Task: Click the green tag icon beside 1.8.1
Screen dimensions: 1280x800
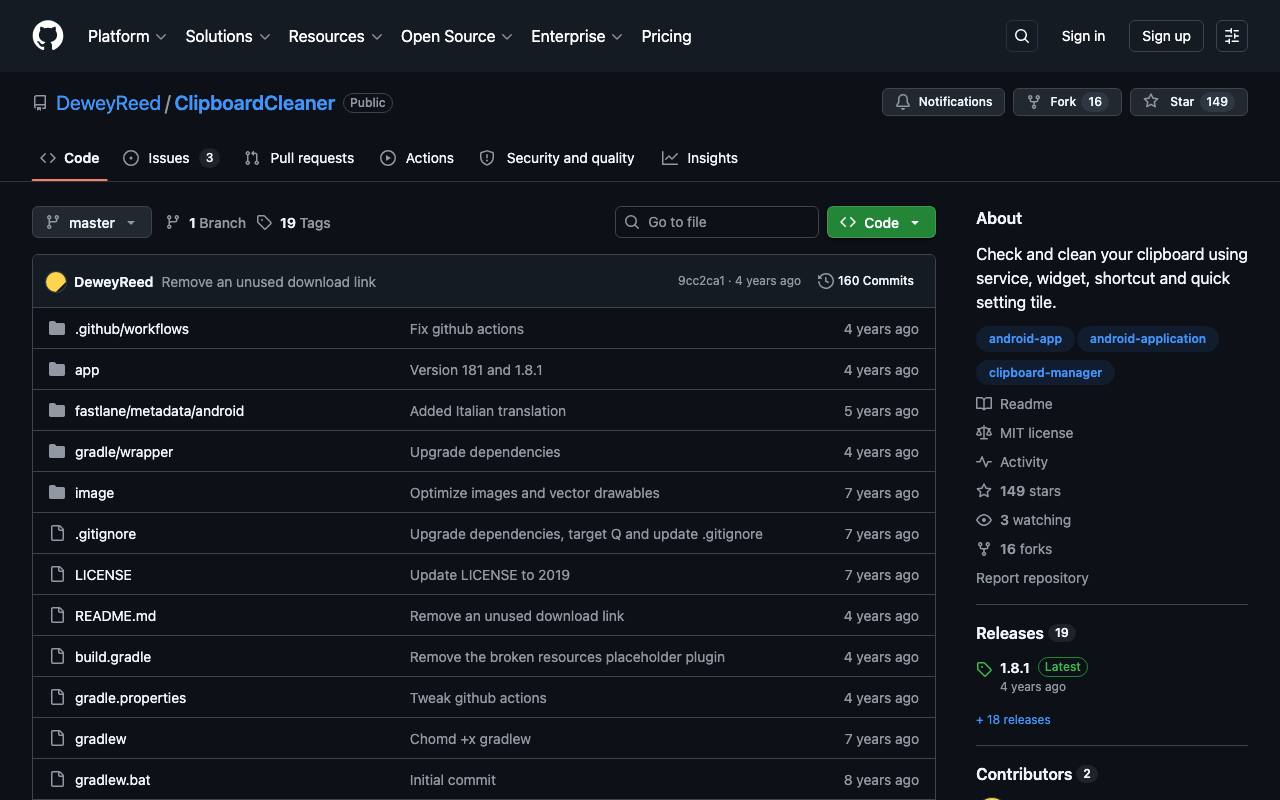Action: (984, 669)
